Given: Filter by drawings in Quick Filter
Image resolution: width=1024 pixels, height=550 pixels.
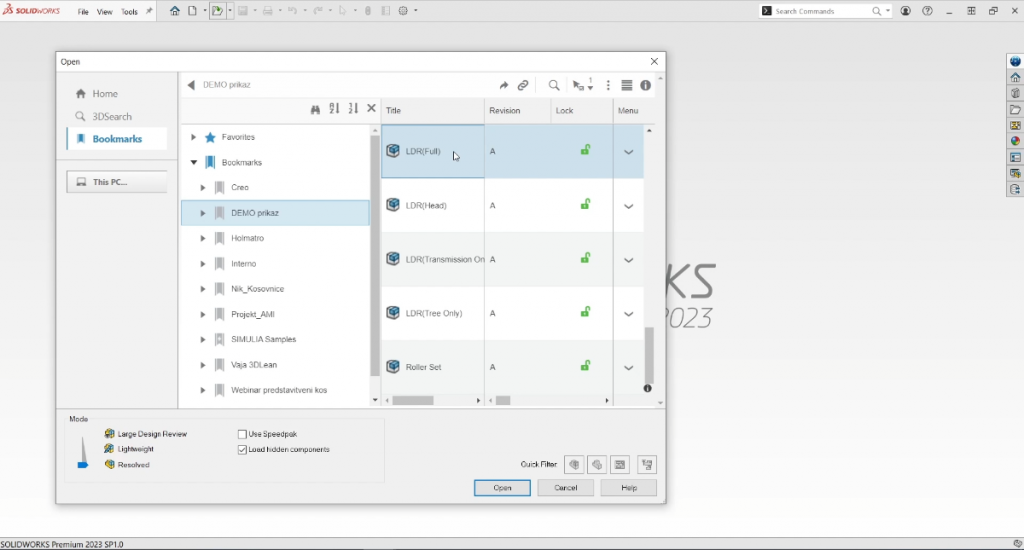Looking at the screenshot, I should pyautogui.click(x=620, y=464).
